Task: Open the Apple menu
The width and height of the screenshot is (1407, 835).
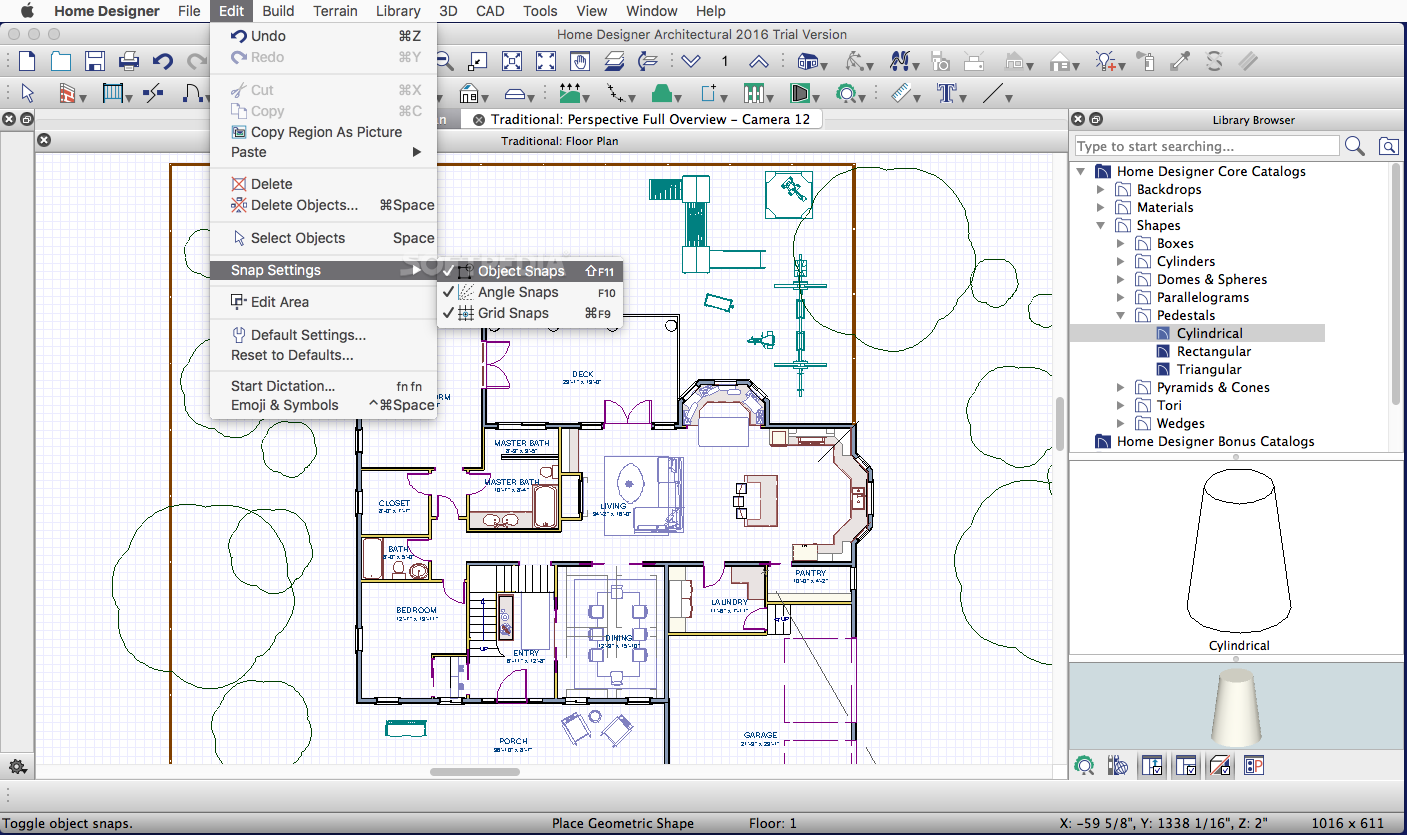Action: click(x=27, y=11)
